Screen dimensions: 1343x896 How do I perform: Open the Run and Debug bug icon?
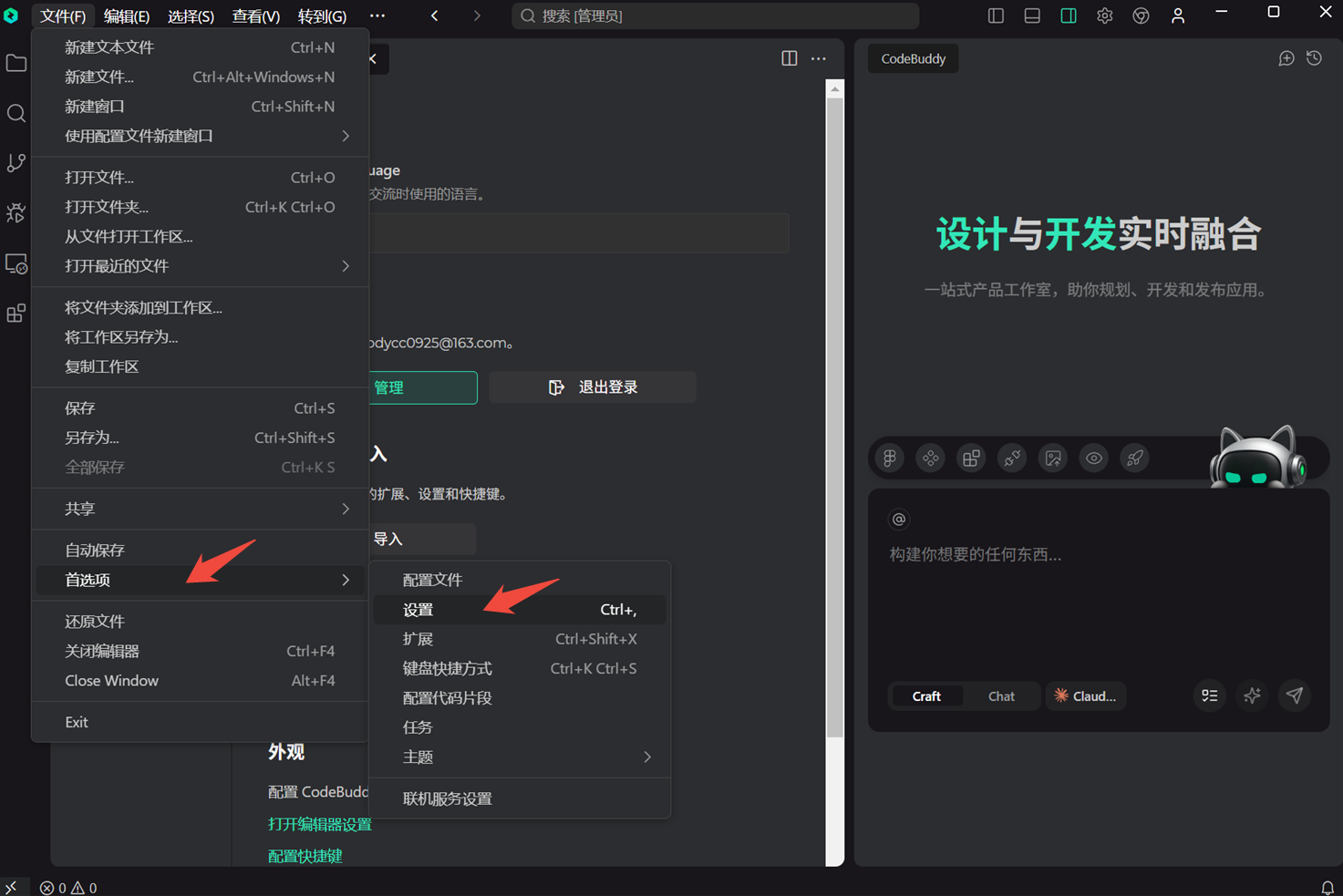tap(16, 213)
